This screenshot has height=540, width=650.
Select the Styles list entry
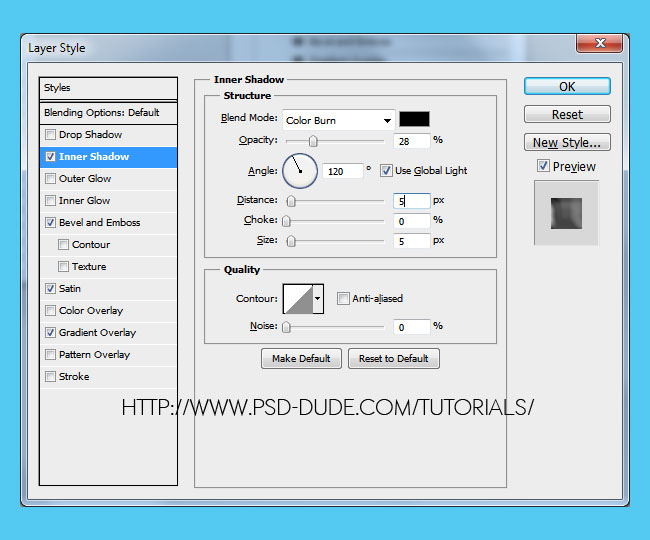(x=109, y=88)
